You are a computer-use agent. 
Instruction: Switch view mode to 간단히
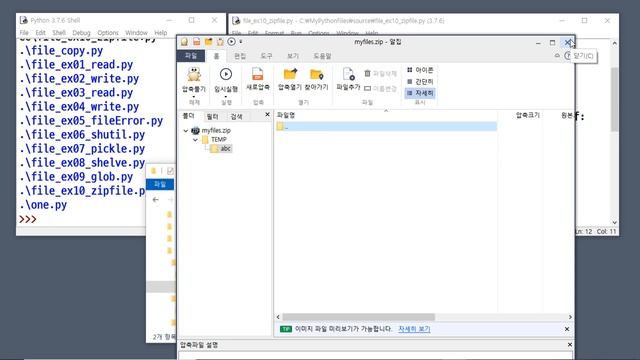coord(420,82)
